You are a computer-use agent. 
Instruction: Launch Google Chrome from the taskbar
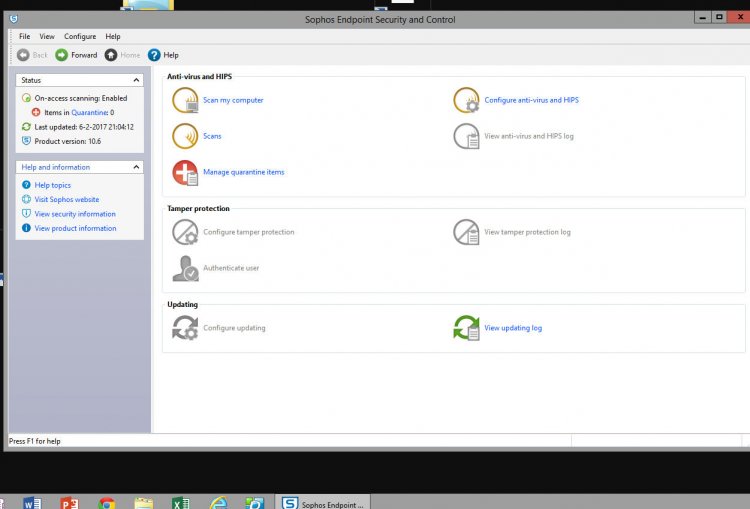tap(107, 502)
